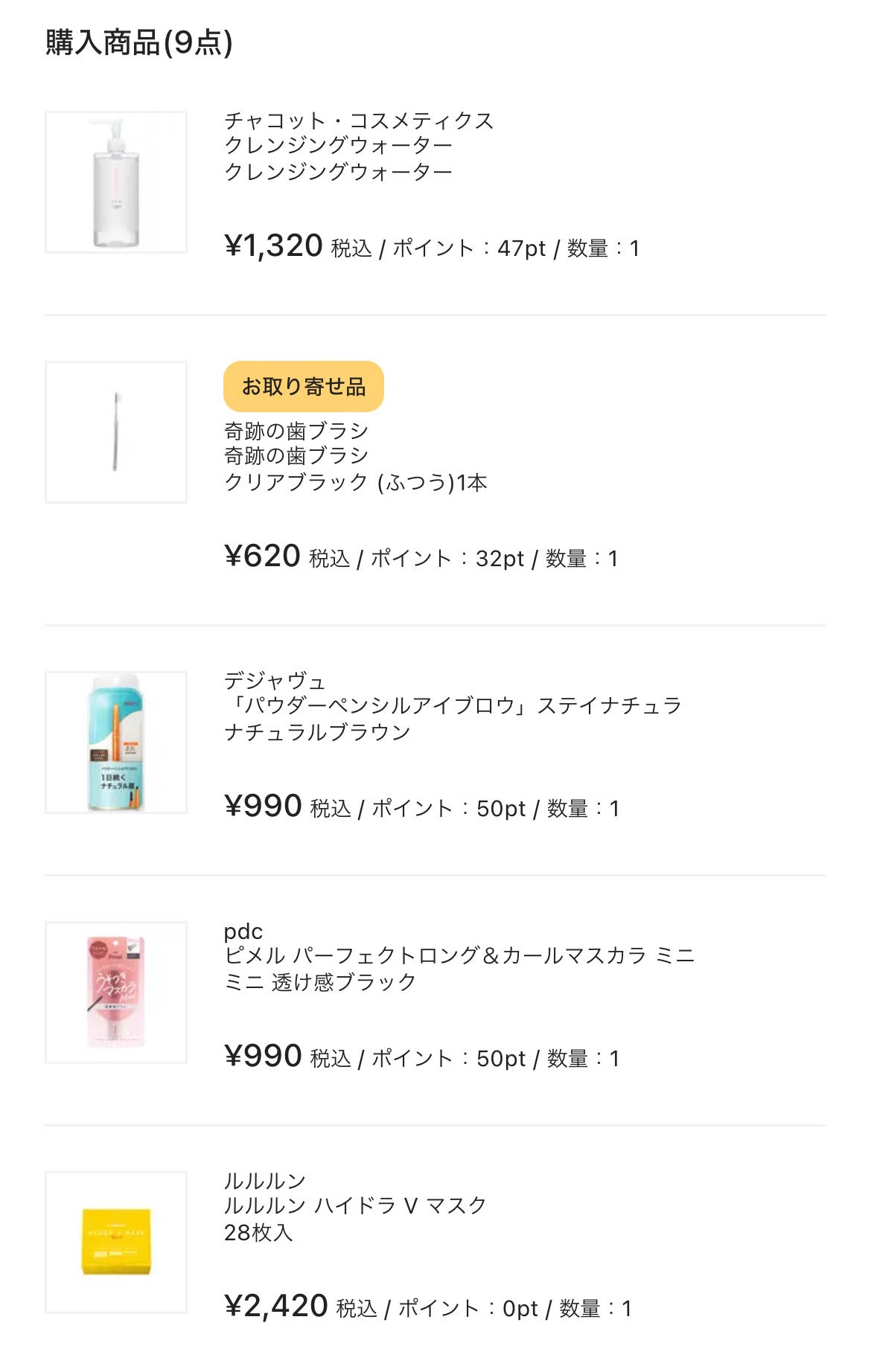Click the デジャヴュ brand name

pos(275,681)
